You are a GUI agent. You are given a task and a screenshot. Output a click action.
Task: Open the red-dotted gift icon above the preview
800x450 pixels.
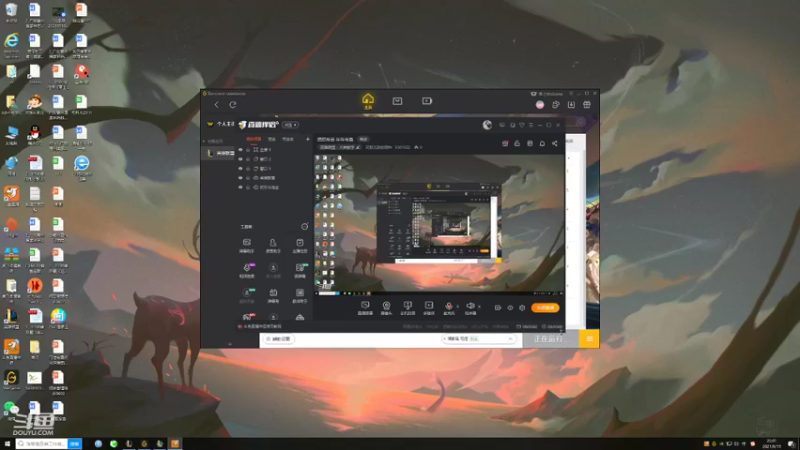tap(505, 143)
